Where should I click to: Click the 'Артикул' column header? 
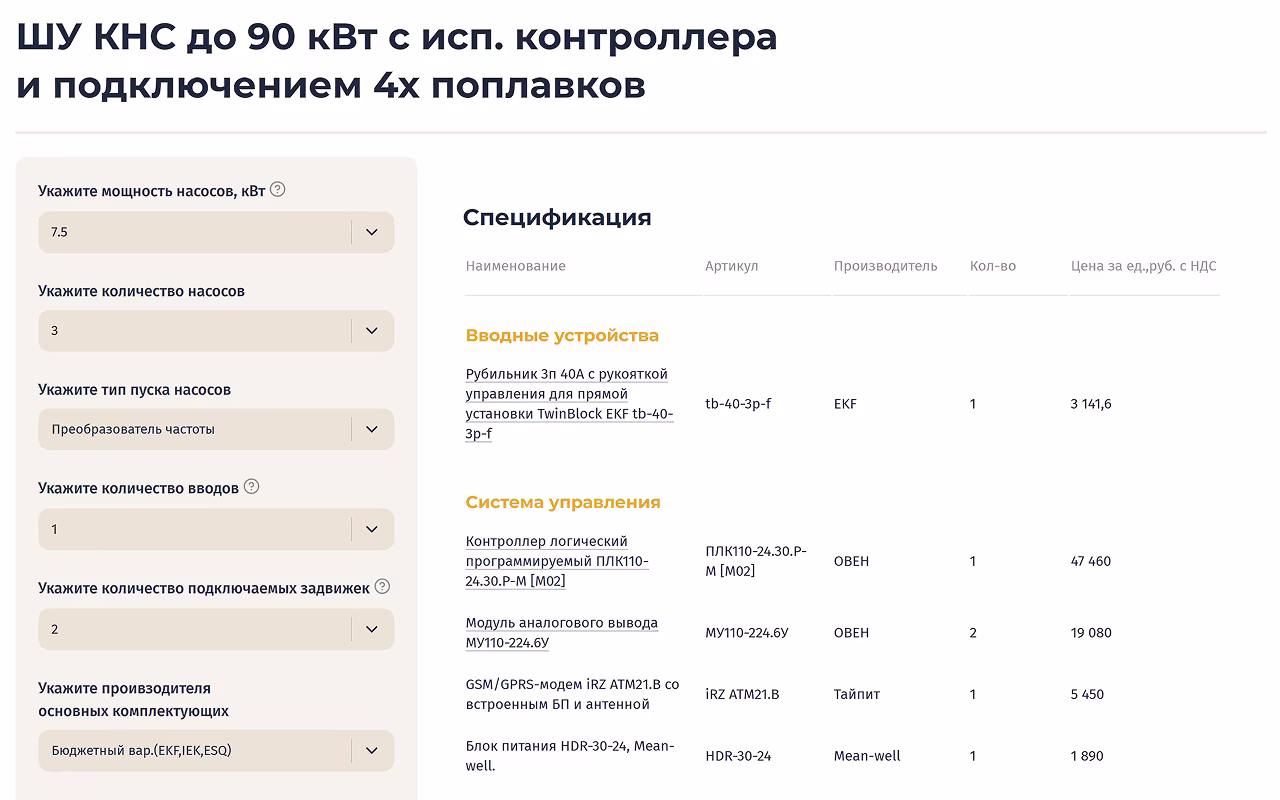(731, 266)
